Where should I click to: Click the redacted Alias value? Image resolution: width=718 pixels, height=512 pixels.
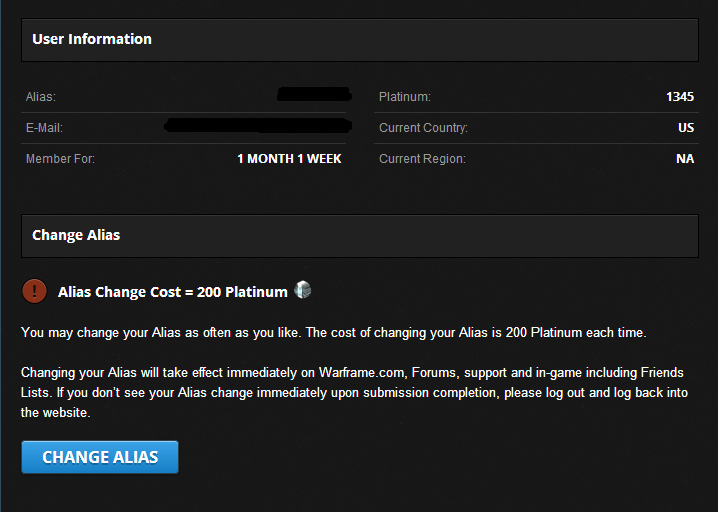tap(314, 94)
